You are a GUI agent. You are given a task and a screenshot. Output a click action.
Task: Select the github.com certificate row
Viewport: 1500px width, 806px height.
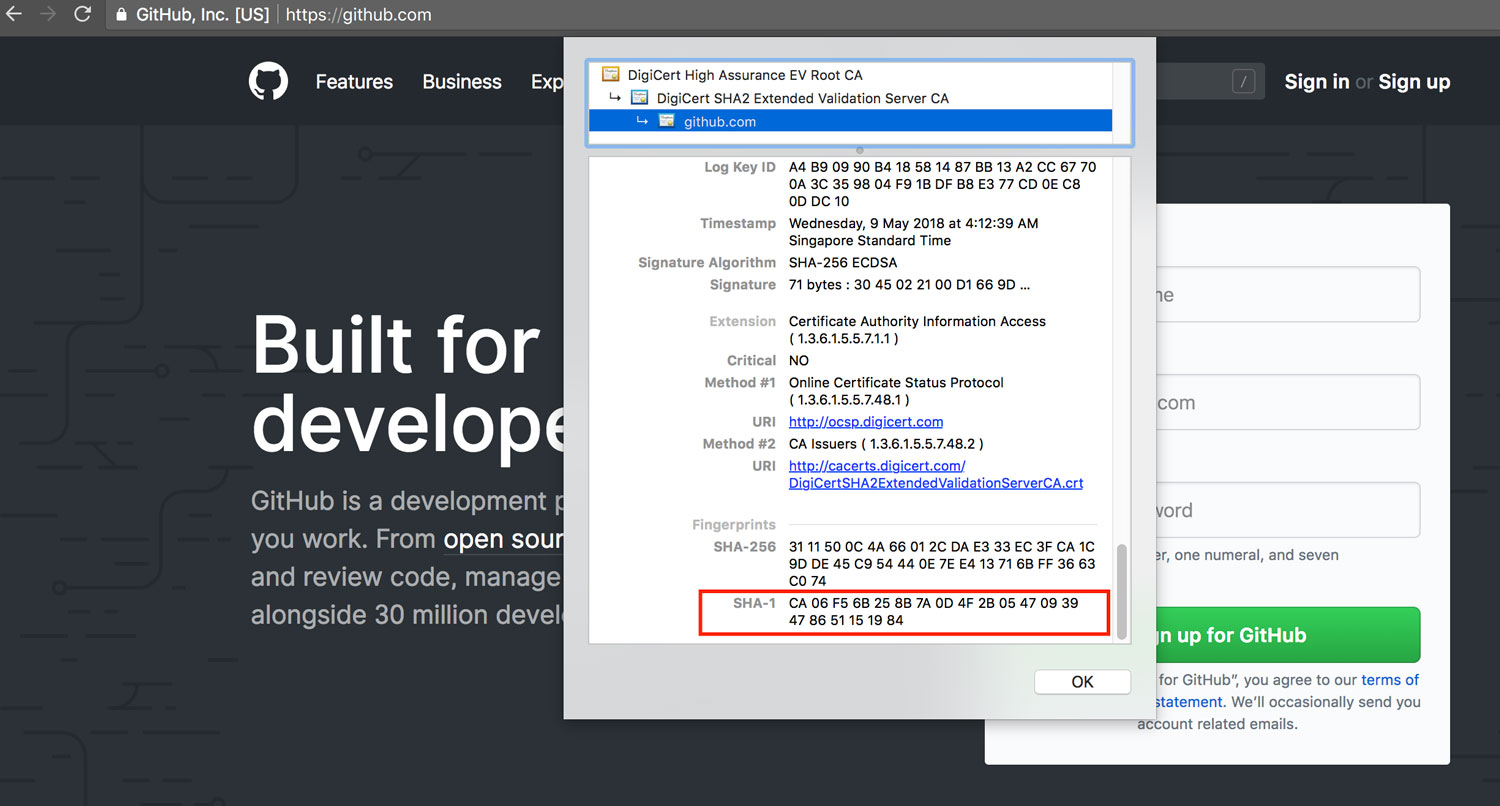point(850,121)
